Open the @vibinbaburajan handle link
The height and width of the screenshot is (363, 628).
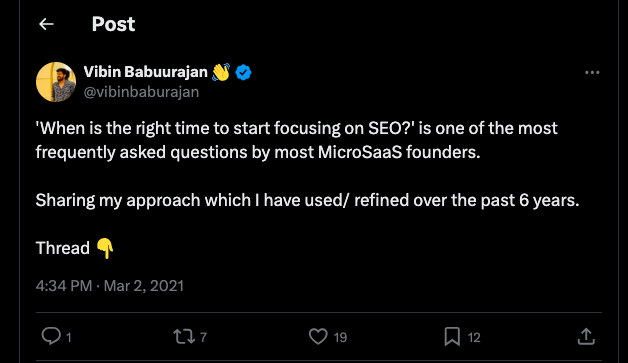[x=141, y=92]
